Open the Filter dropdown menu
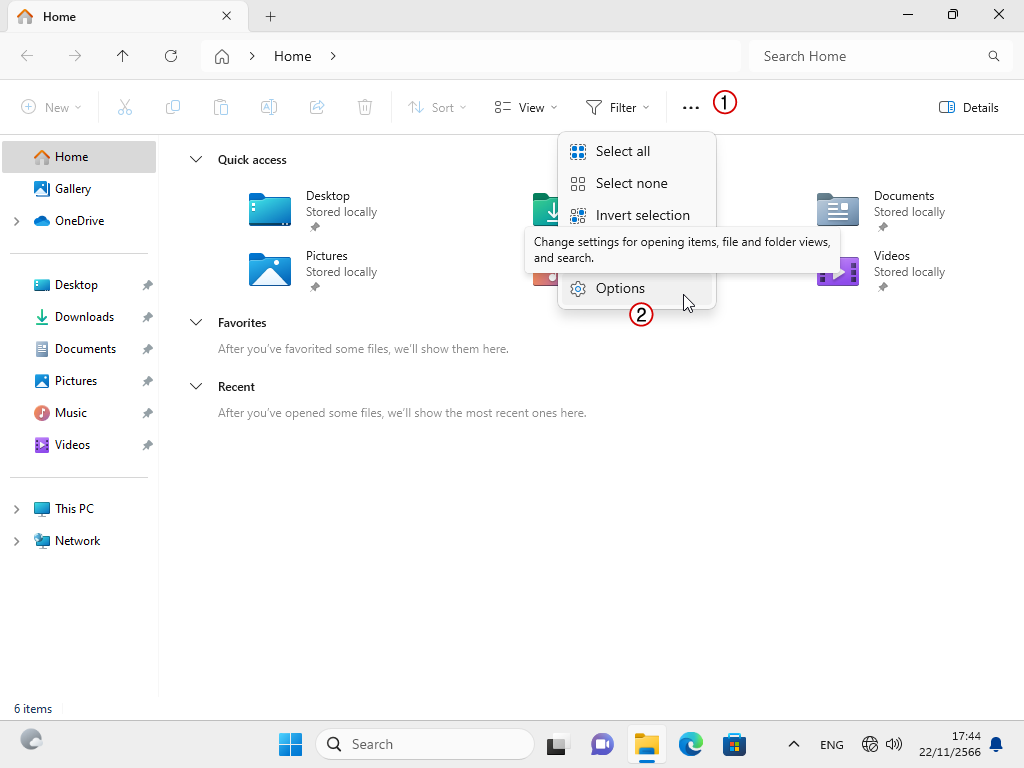The height and width of the screenshot is (768, 1024). (617, 108)
